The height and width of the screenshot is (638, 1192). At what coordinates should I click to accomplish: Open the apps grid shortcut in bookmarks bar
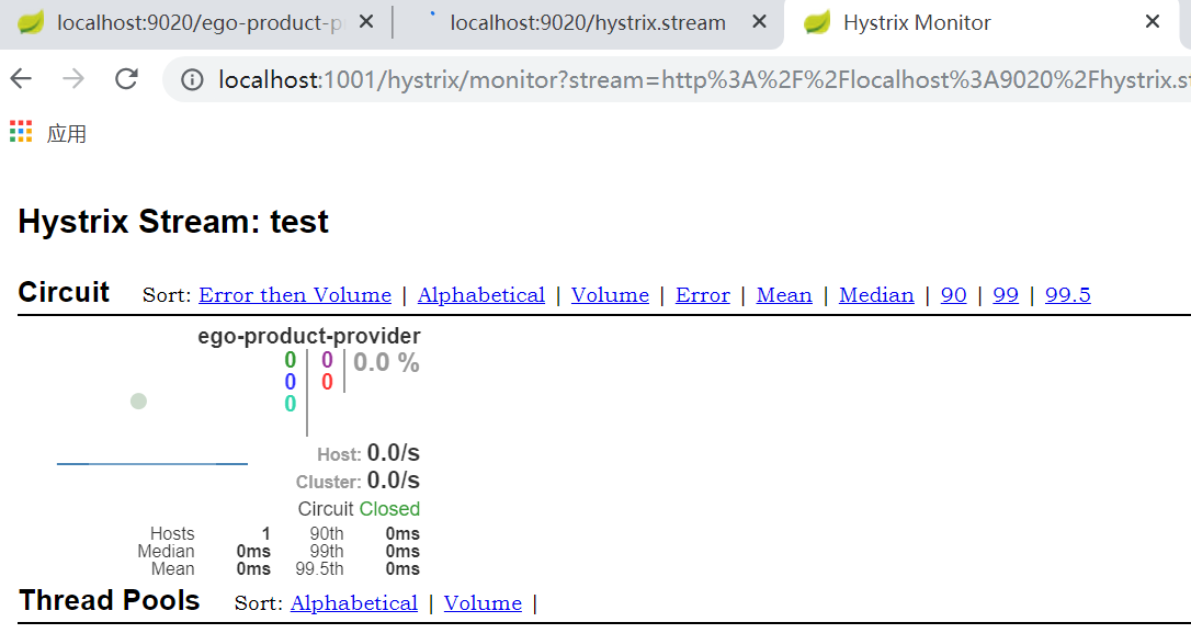21,132
